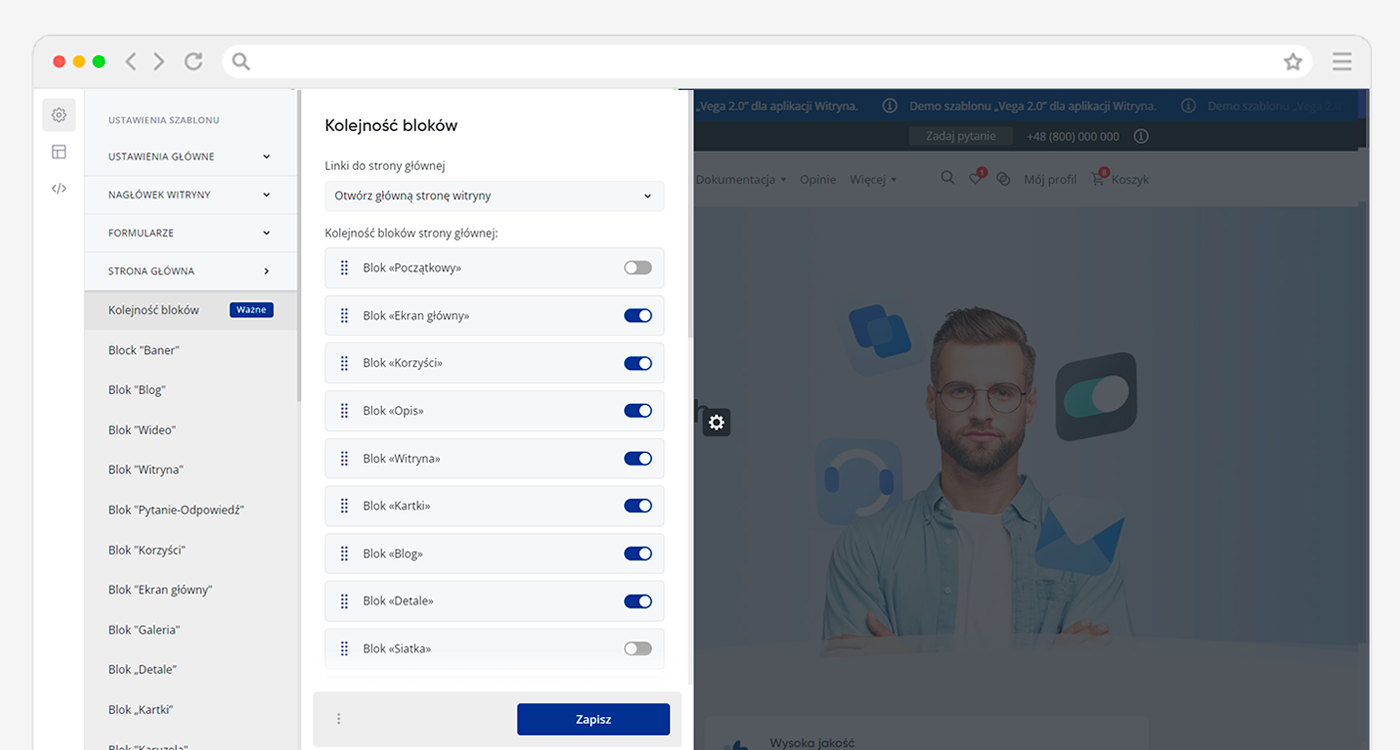
Task: Open Więcej dropdown in preview menu
Action: (873, 179)
